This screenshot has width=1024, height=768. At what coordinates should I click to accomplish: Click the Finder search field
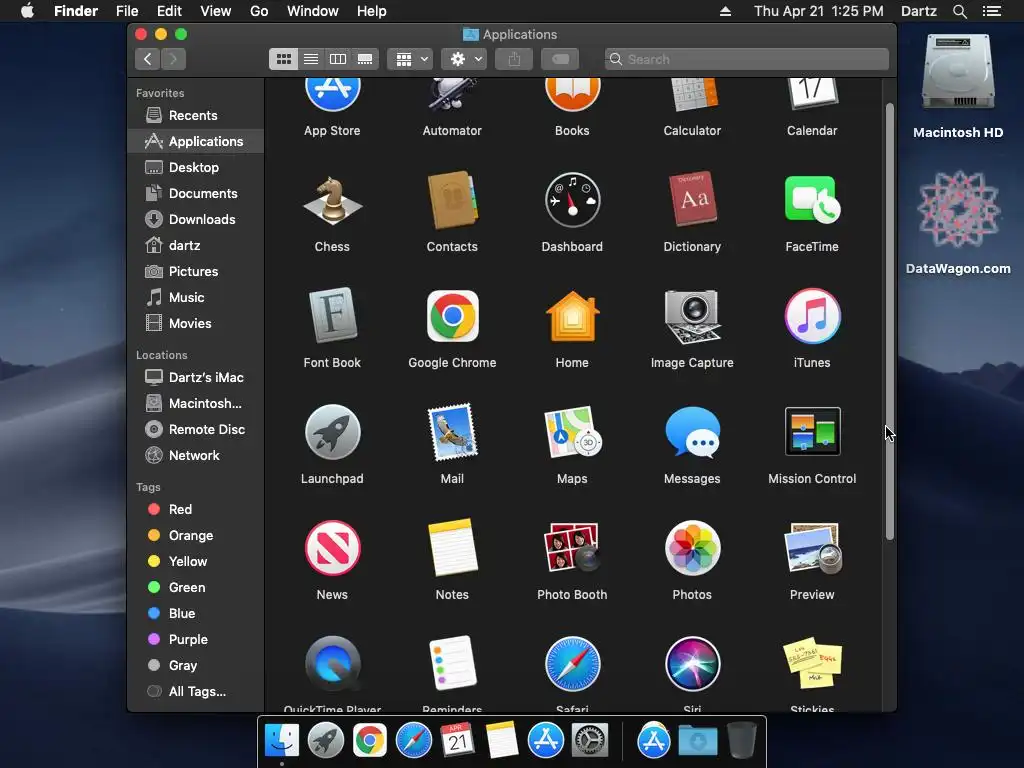click(x=746, y=59)
